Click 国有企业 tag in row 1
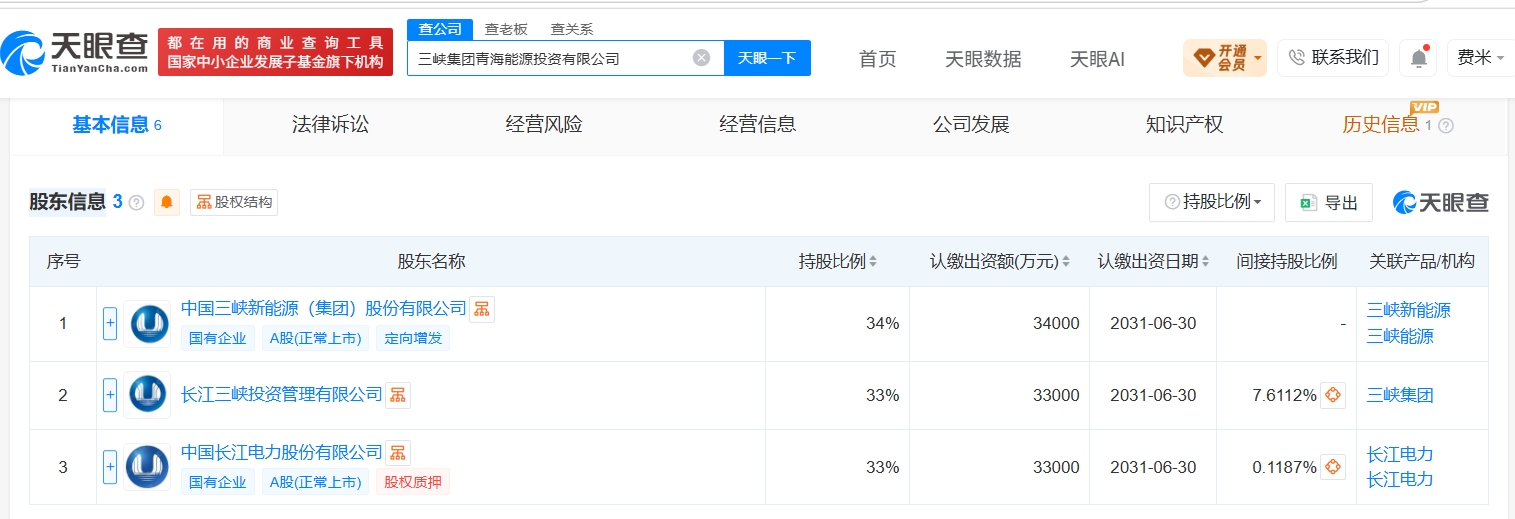1515x519 pixels. tap(218, 338)
